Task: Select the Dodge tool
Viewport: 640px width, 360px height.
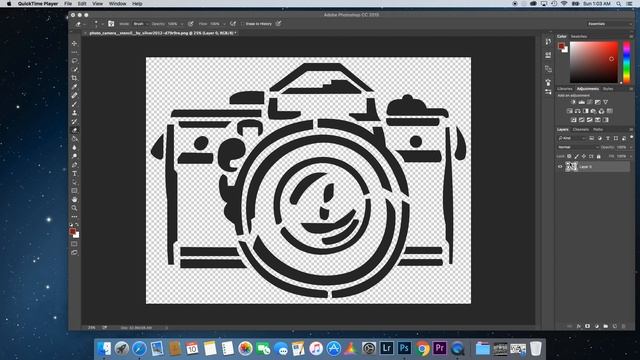Action: click(74, 156)
